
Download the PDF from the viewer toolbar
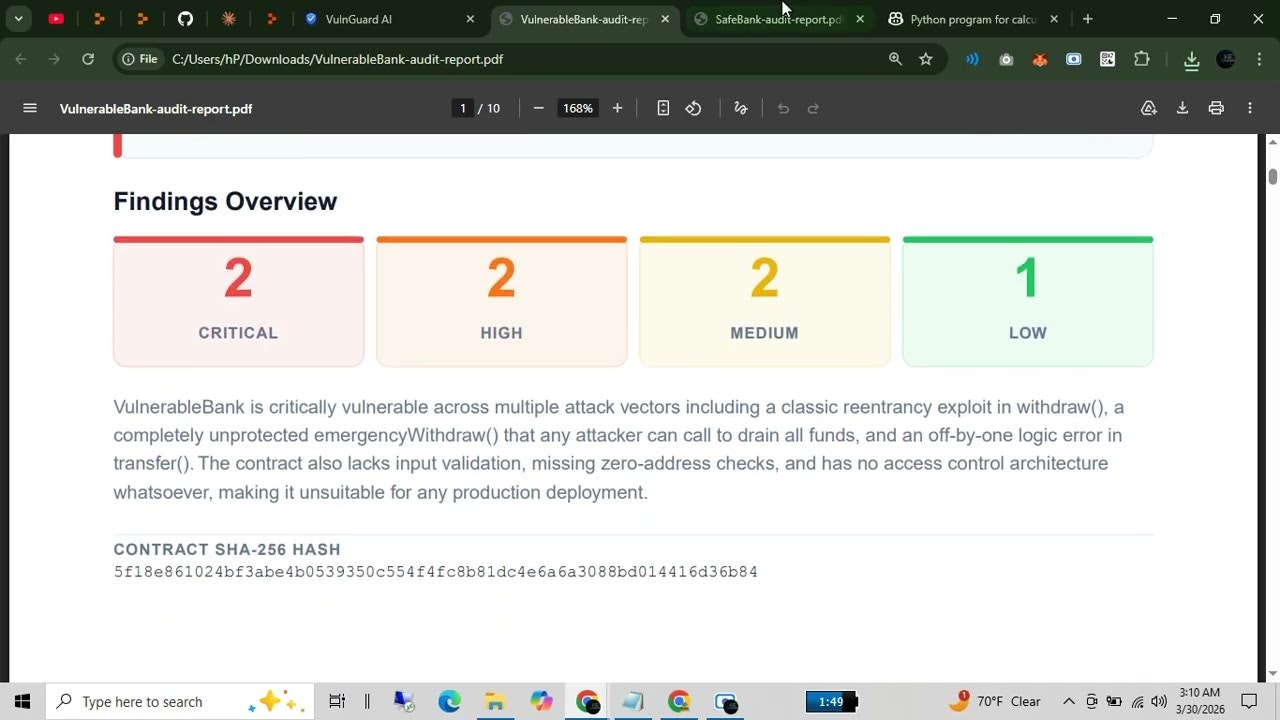click(1182, 108)
